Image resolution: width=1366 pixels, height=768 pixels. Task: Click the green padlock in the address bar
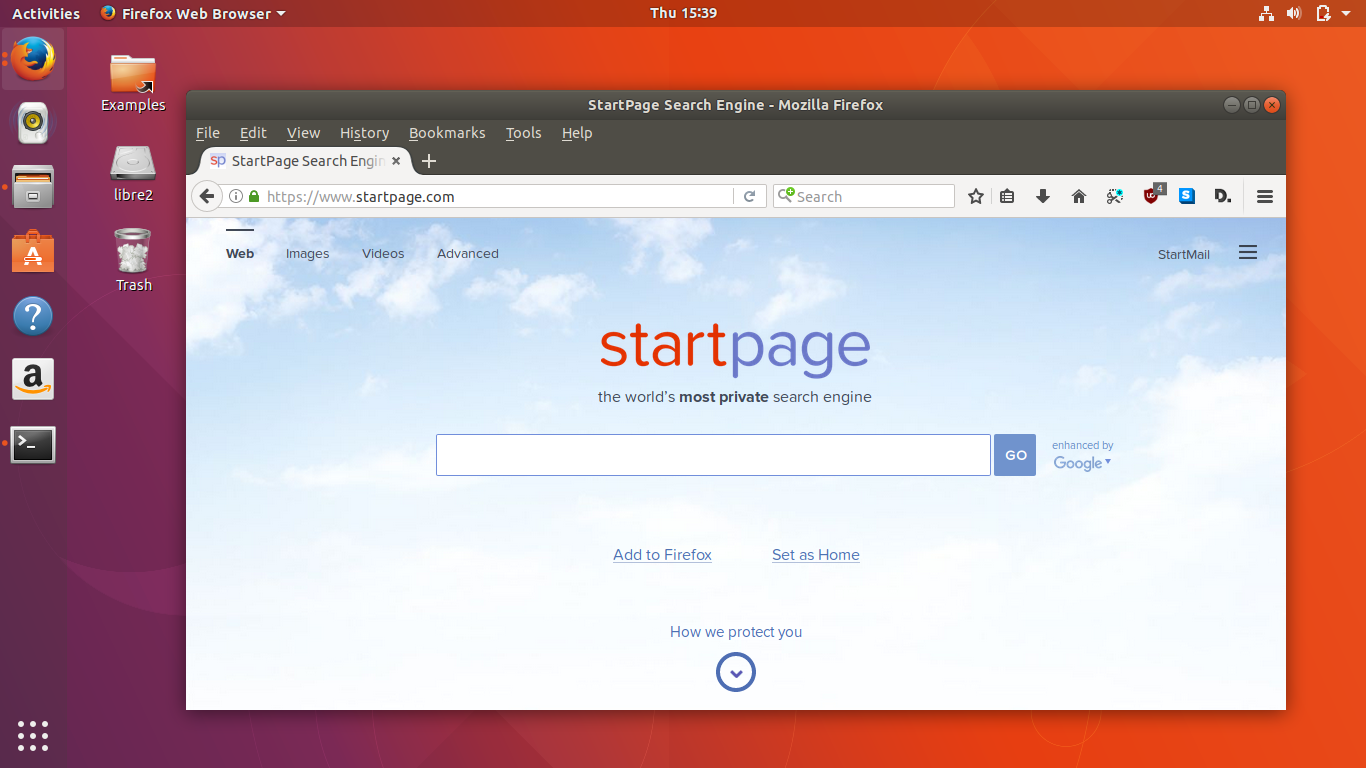[x=254, y=197]
